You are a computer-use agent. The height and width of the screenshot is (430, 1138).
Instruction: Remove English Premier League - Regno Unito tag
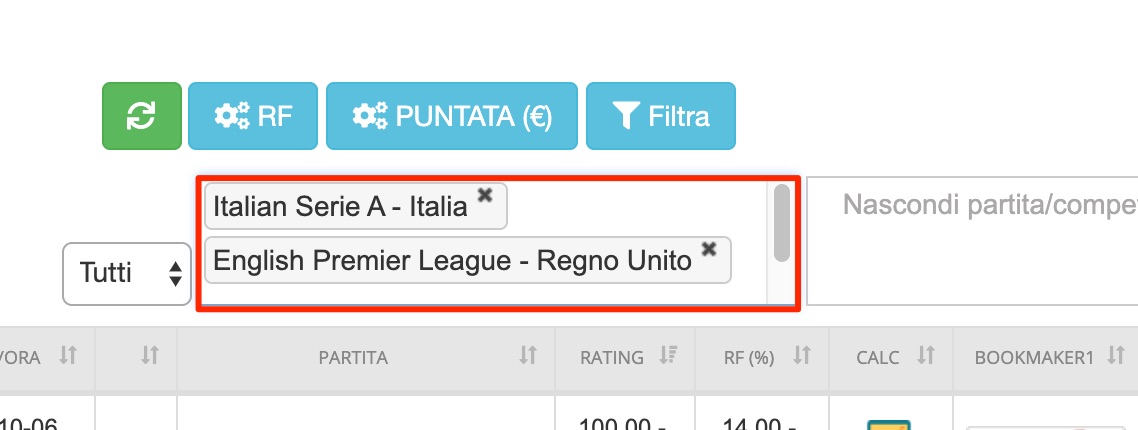coord(709,249)
